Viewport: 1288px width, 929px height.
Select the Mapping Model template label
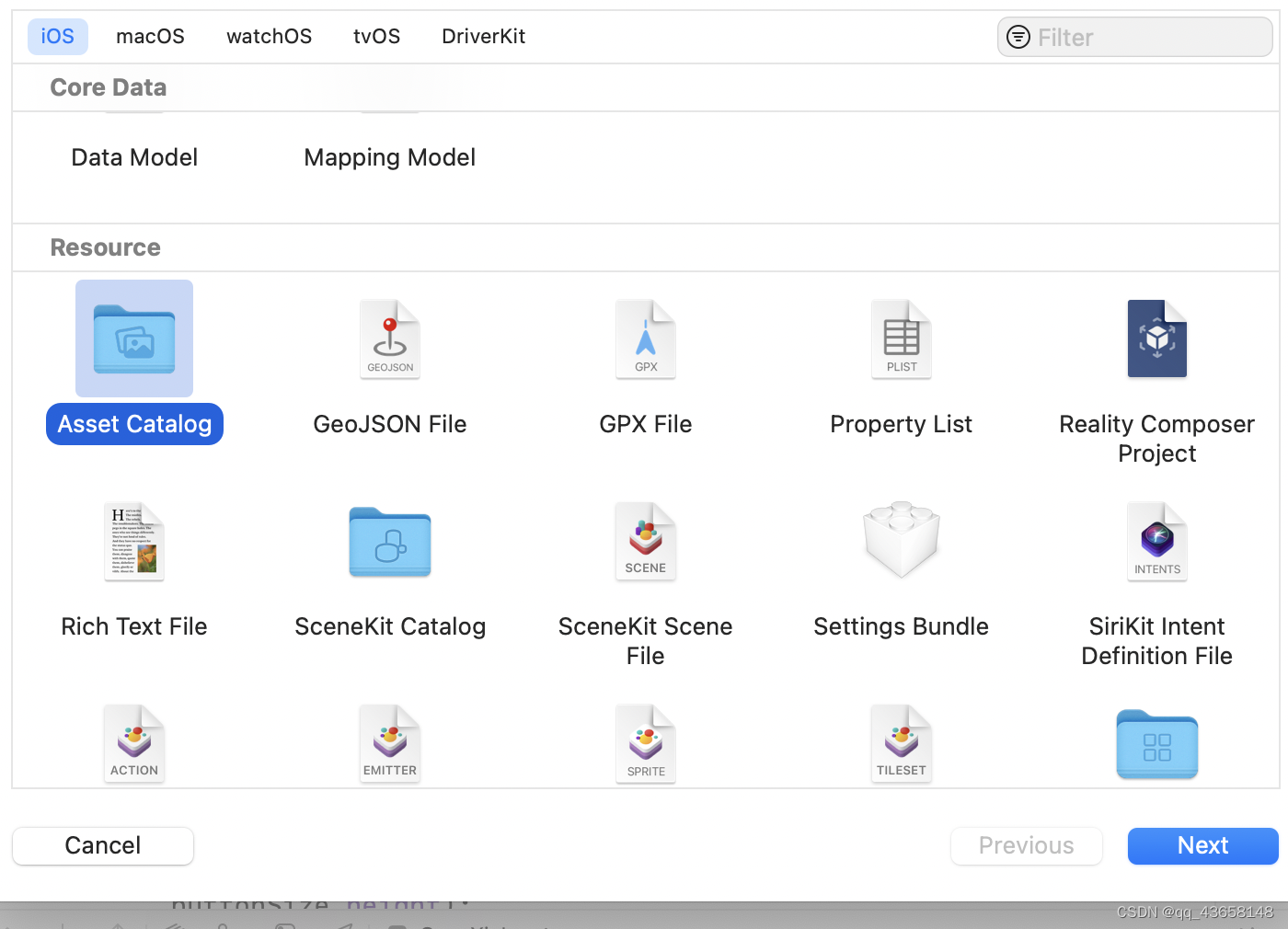390,157
